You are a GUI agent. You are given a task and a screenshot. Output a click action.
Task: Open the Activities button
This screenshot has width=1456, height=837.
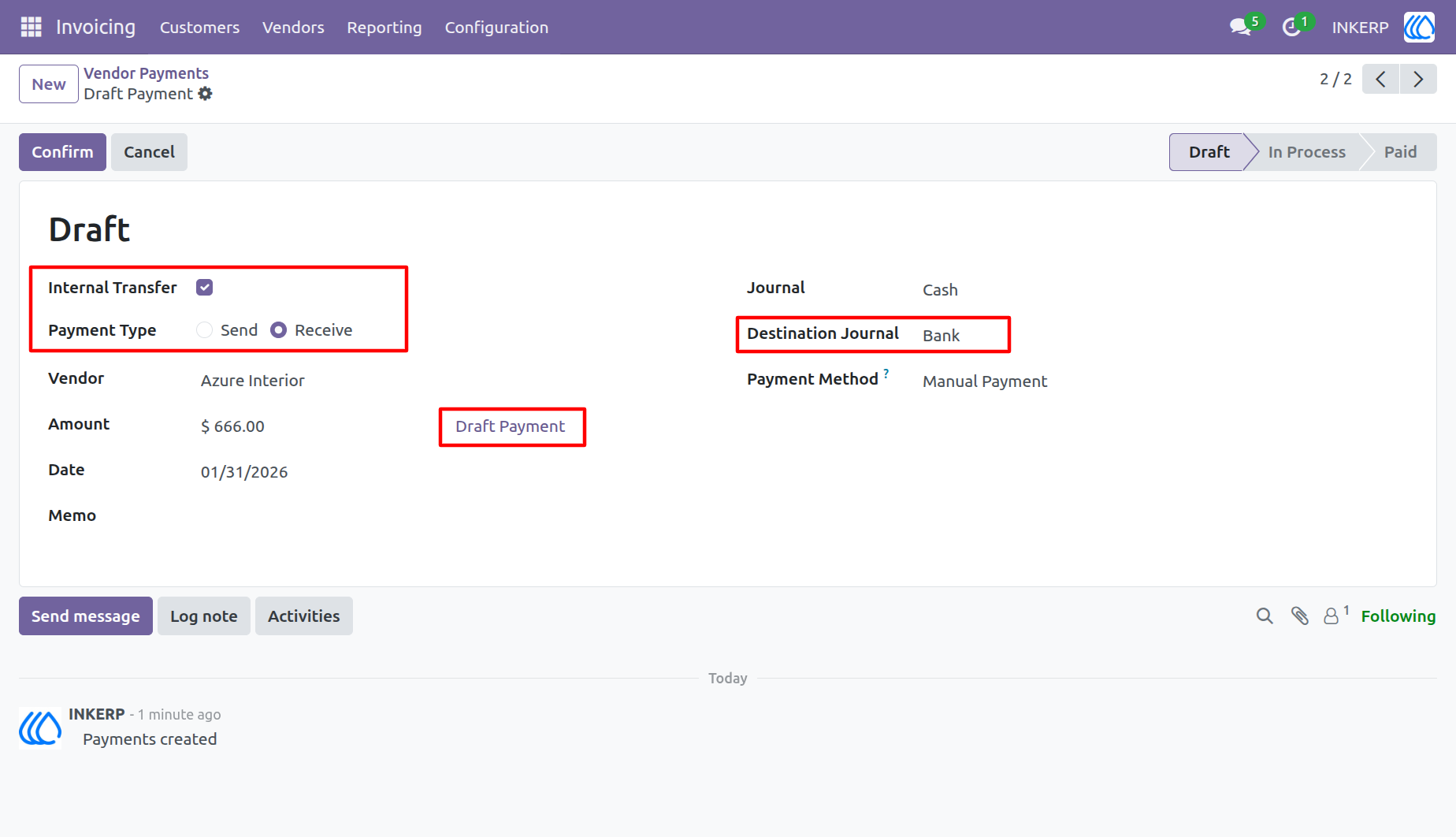(304, 616)
